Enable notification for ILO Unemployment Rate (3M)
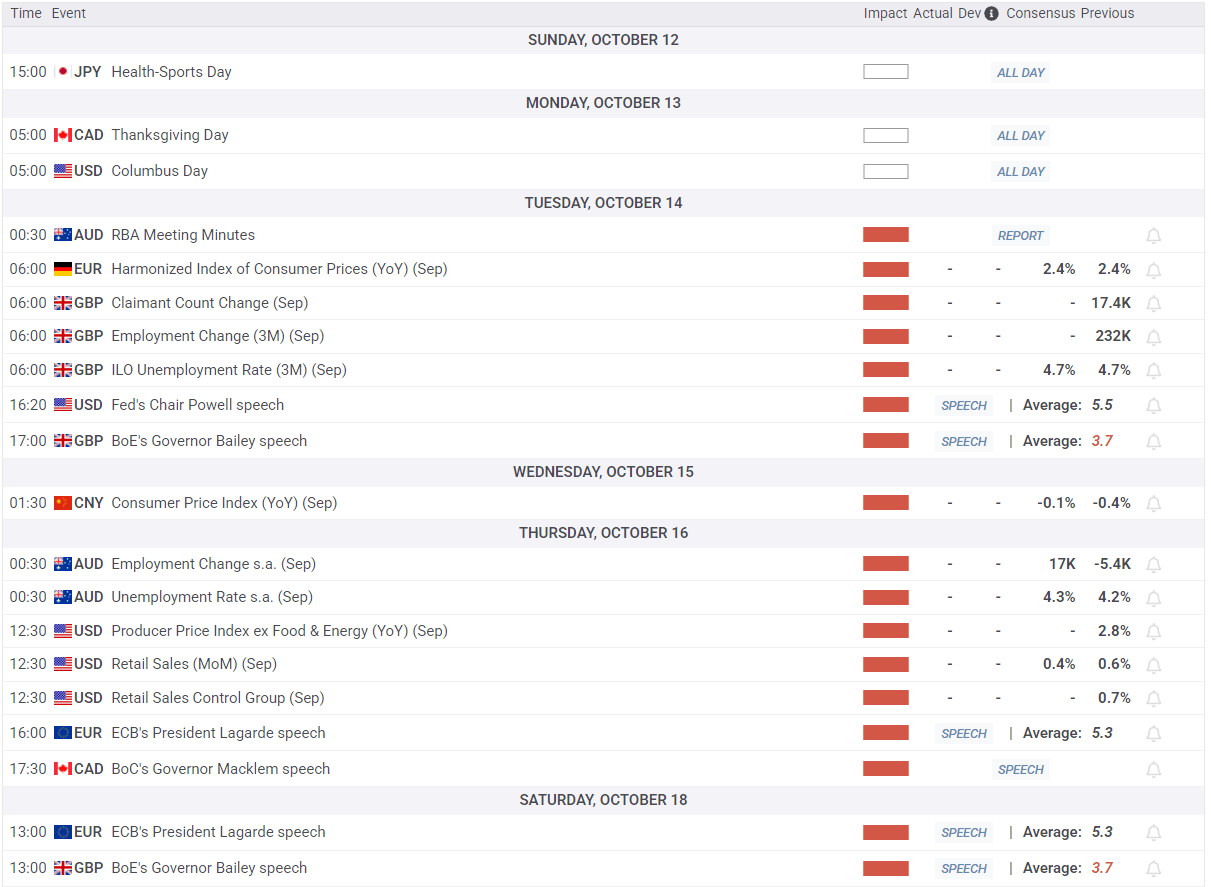Viewport: 1211px width, 887px height. pyautogui.click(x=1153, y=371)
